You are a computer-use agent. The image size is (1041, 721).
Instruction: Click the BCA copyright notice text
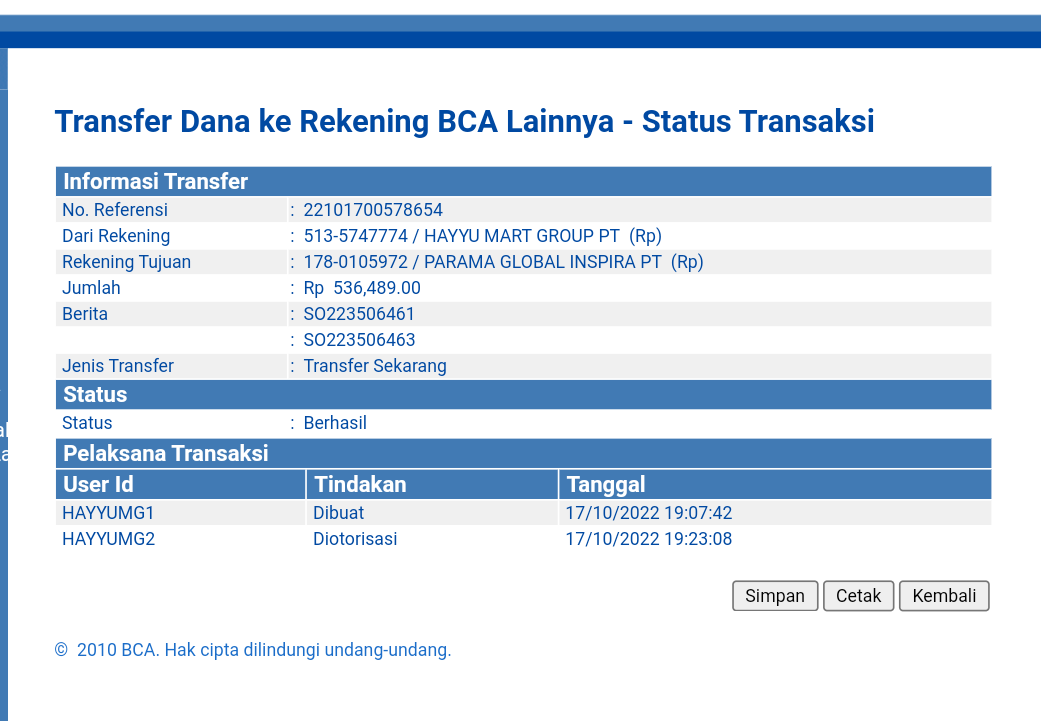[253, 650]
